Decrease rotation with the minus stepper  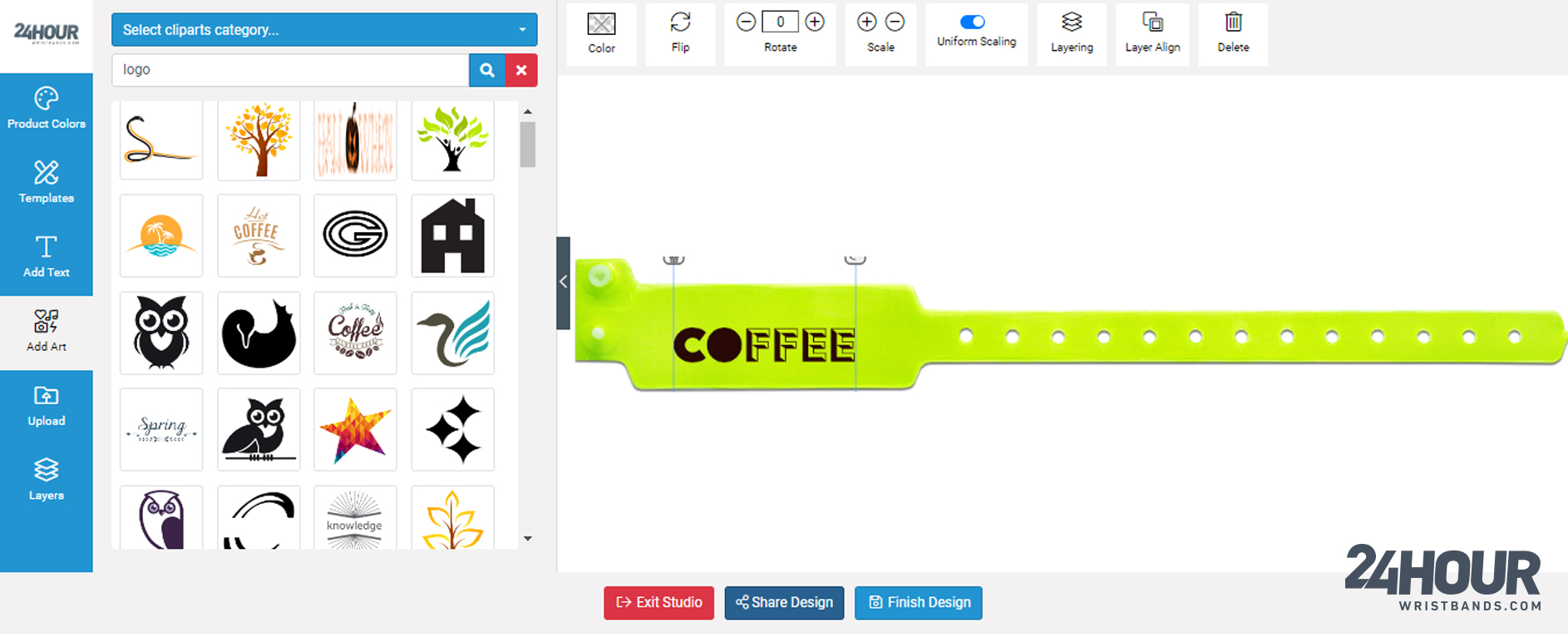(x=746, y=22)
